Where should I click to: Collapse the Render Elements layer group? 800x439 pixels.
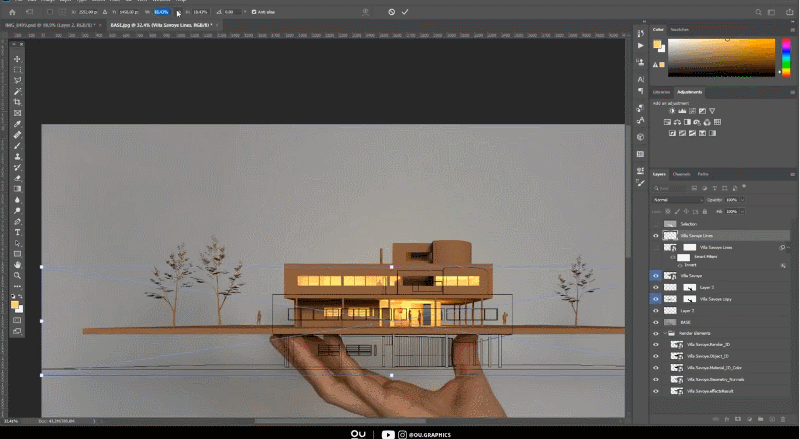click(667, 333)
